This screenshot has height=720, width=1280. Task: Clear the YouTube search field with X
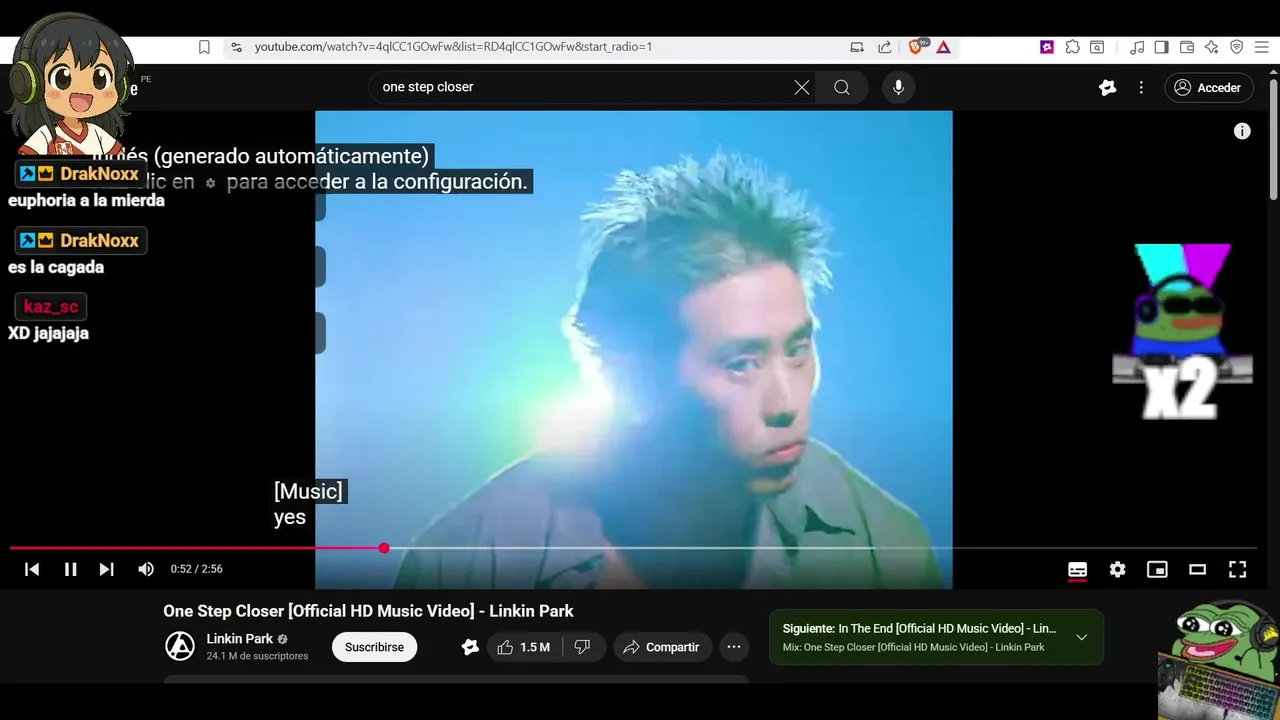tap(802, 87)
